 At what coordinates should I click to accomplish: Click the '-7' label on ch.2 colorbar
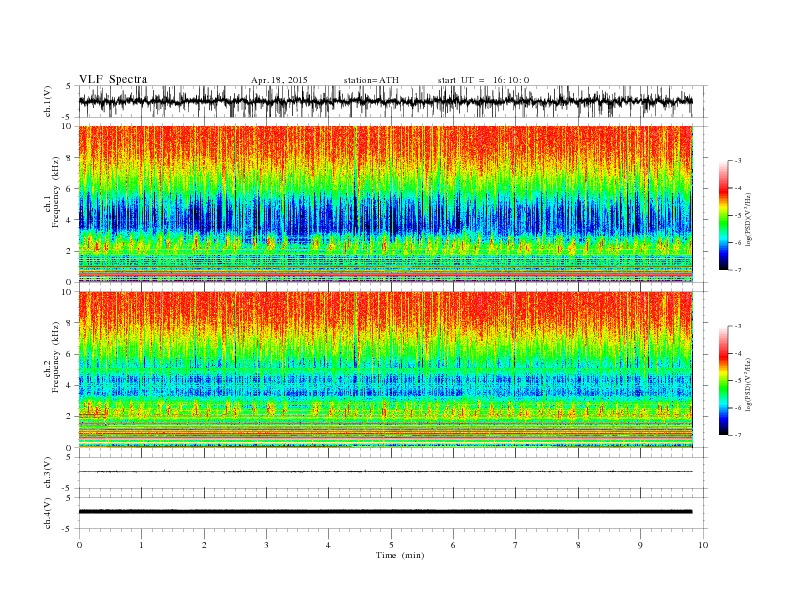tap(738, 435)
